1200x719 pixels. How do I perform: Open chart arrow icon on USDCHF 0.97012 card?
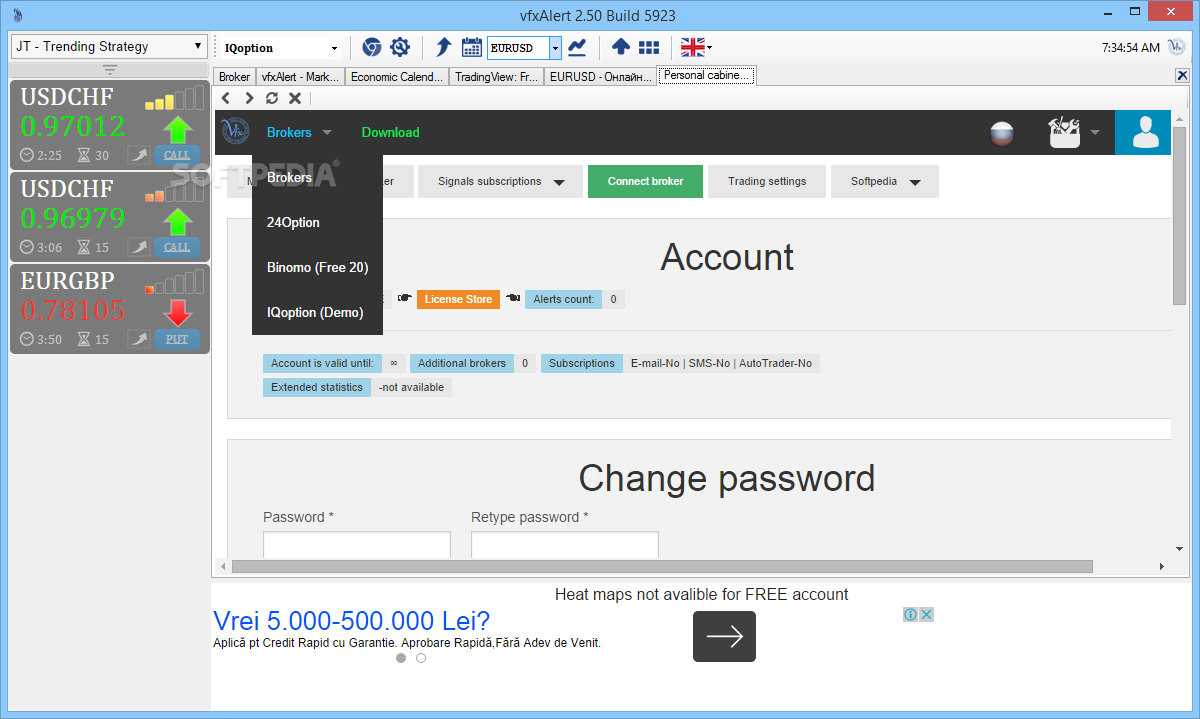138,155
